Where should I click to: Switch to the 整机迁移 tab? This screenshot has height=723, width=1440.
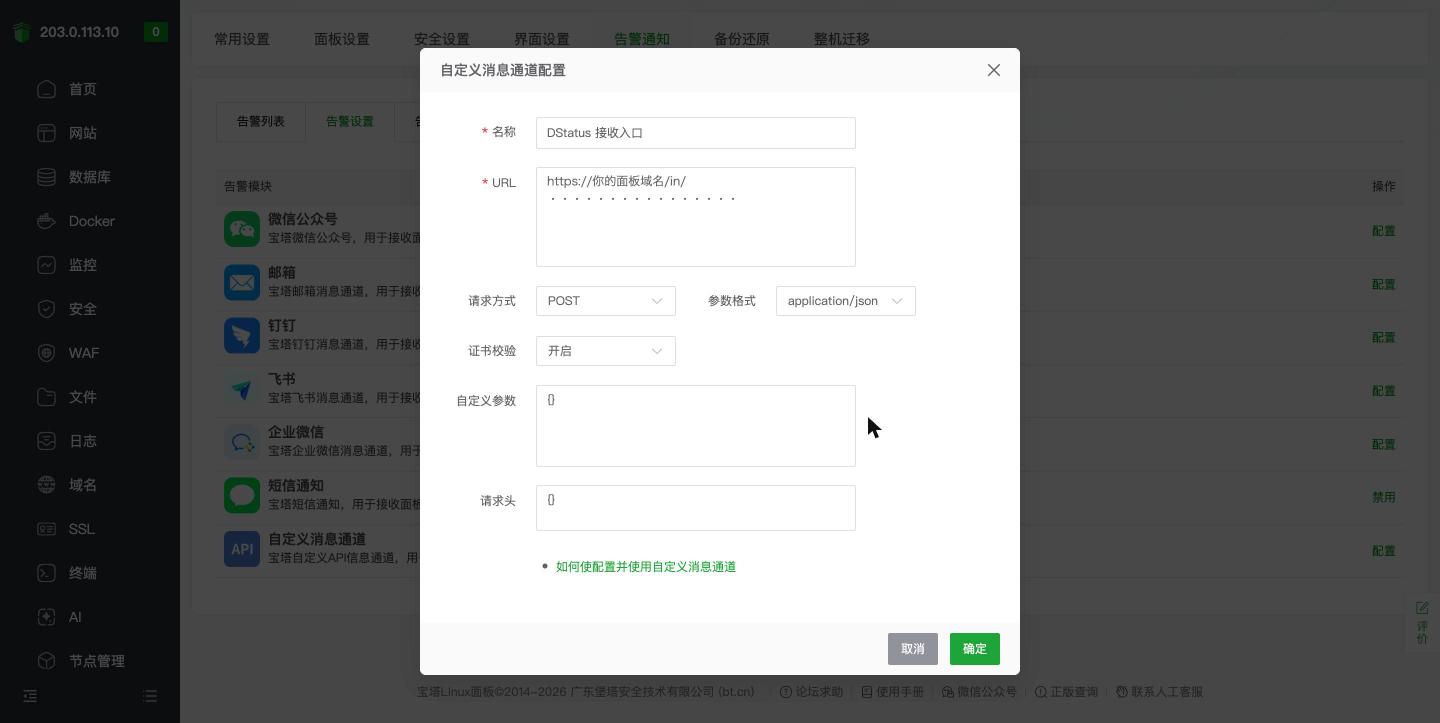[842, 39]
